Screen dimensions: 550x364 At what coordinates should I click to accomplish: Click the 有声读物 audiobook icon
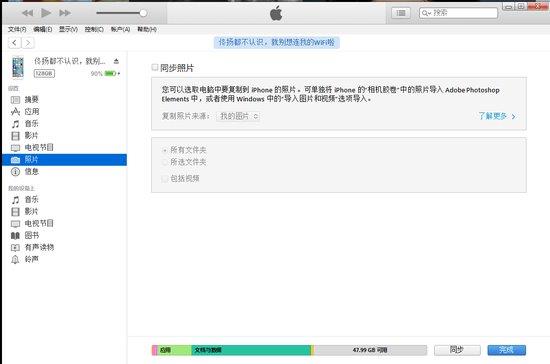pos(15,248)
